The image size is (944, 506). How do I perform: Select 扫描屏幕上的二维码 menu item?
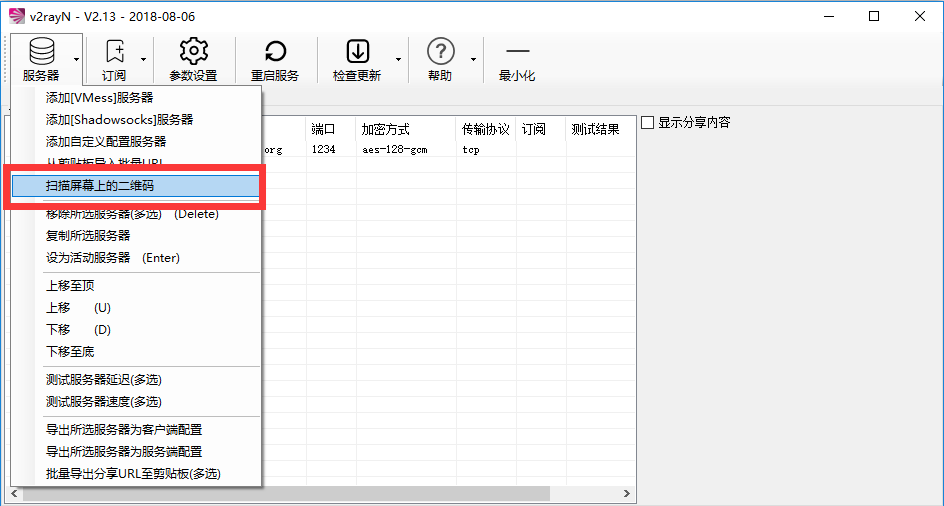100,186
